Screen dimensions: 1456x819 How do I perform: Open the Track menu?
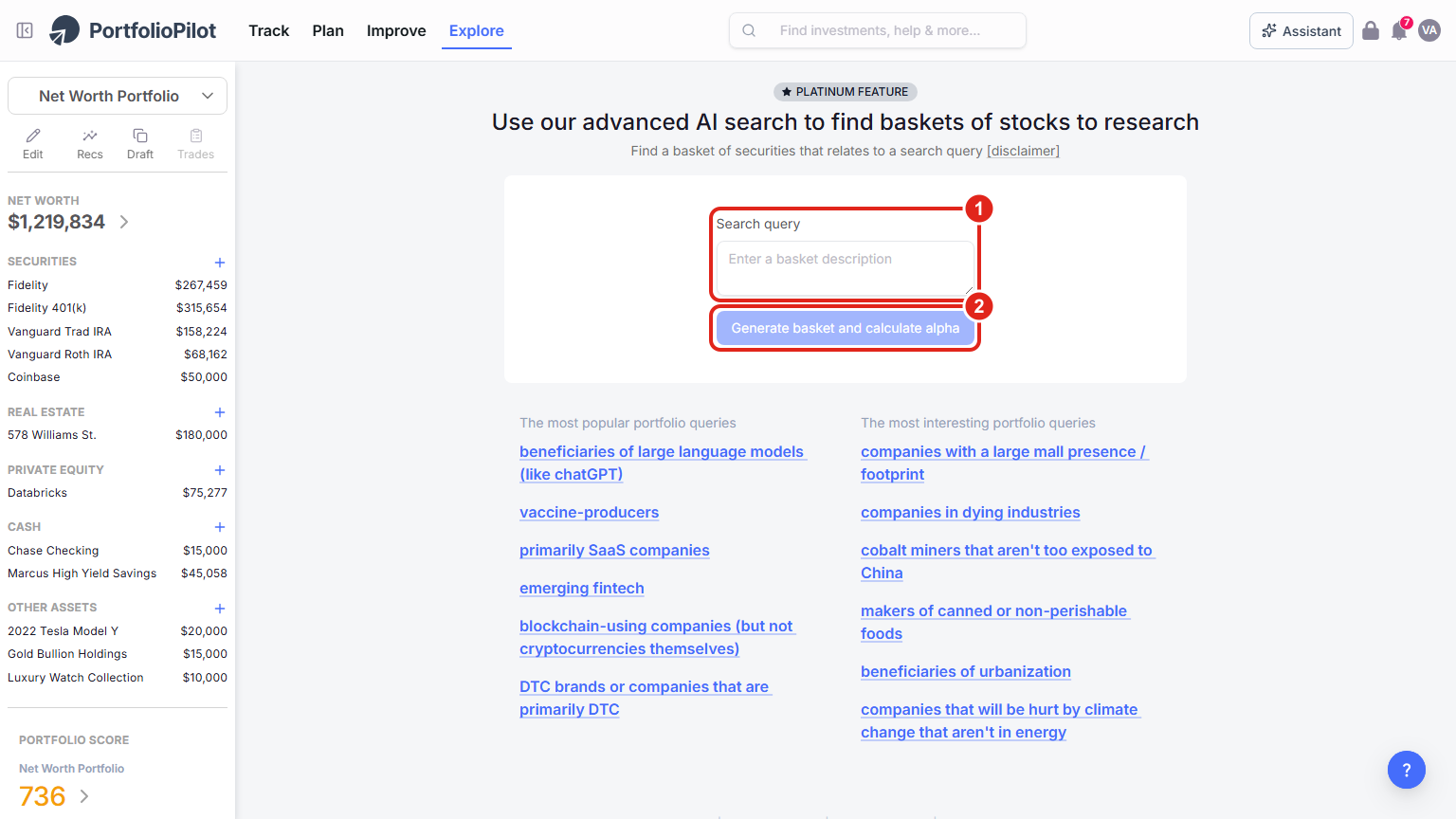268,30
